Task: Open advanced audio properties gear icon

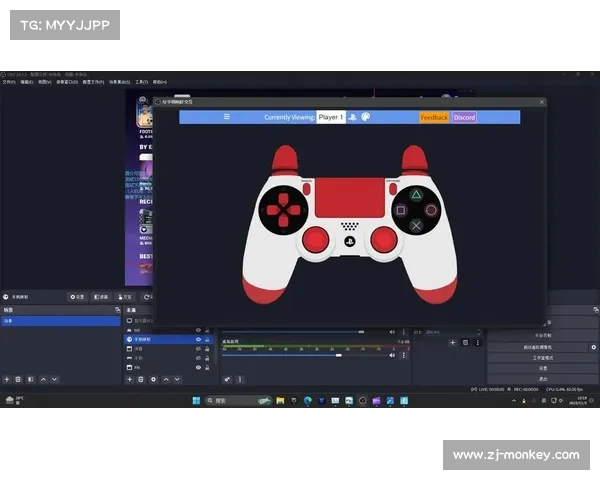Action: click(x=227, y=379)
